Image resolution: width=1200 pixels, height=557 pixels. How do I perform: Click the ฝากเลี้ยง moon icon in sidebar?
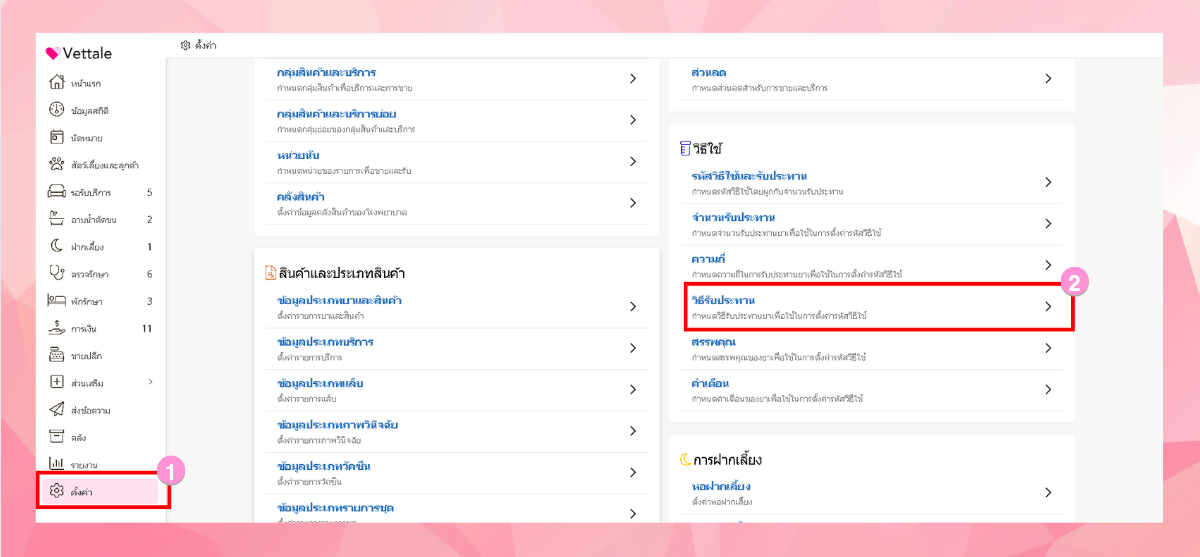coord(57,246)
